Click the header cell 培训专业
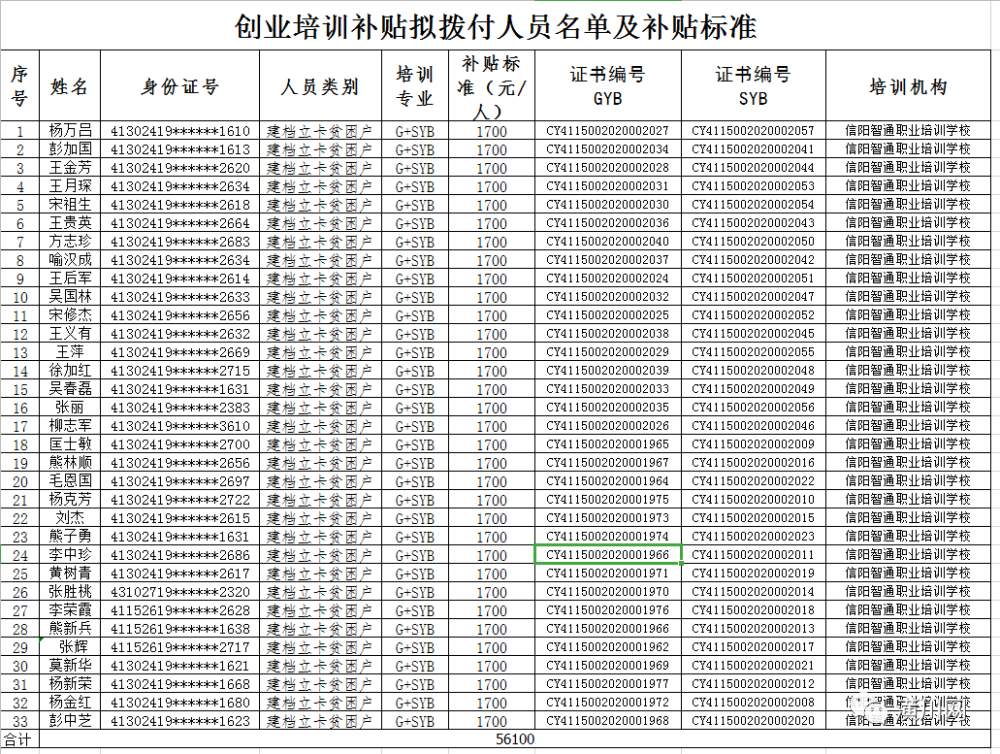The height and width of the screenshot is (754, 1000). [415, 85]
